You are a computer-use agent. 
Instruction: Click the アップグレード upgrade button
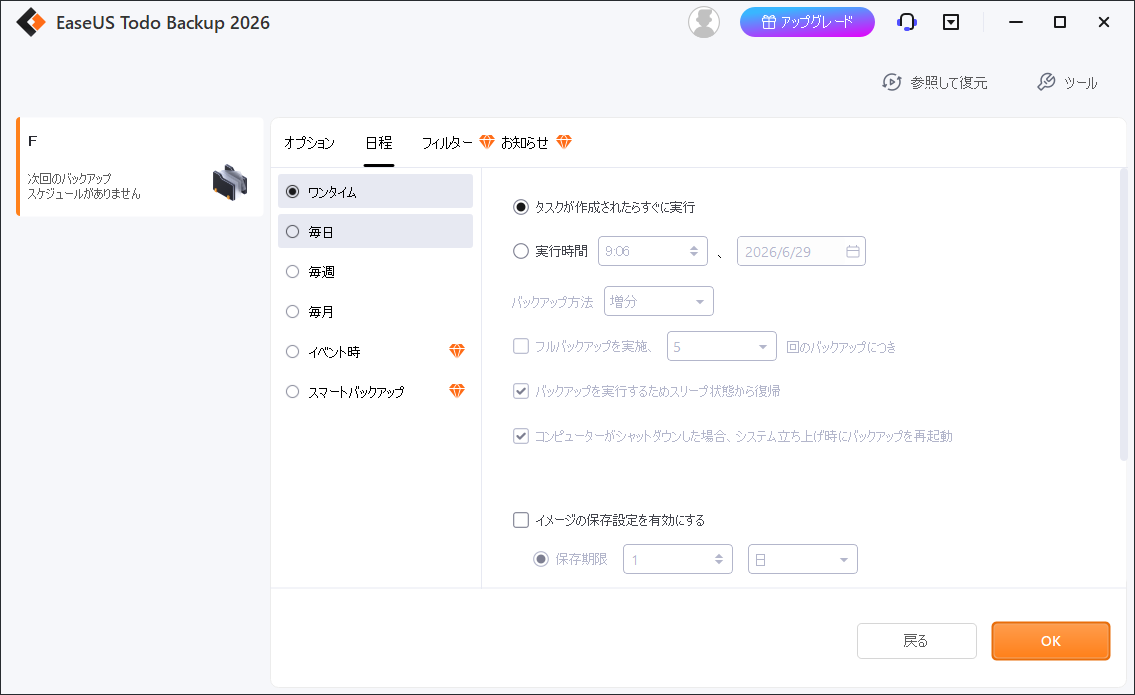[807, 22]
